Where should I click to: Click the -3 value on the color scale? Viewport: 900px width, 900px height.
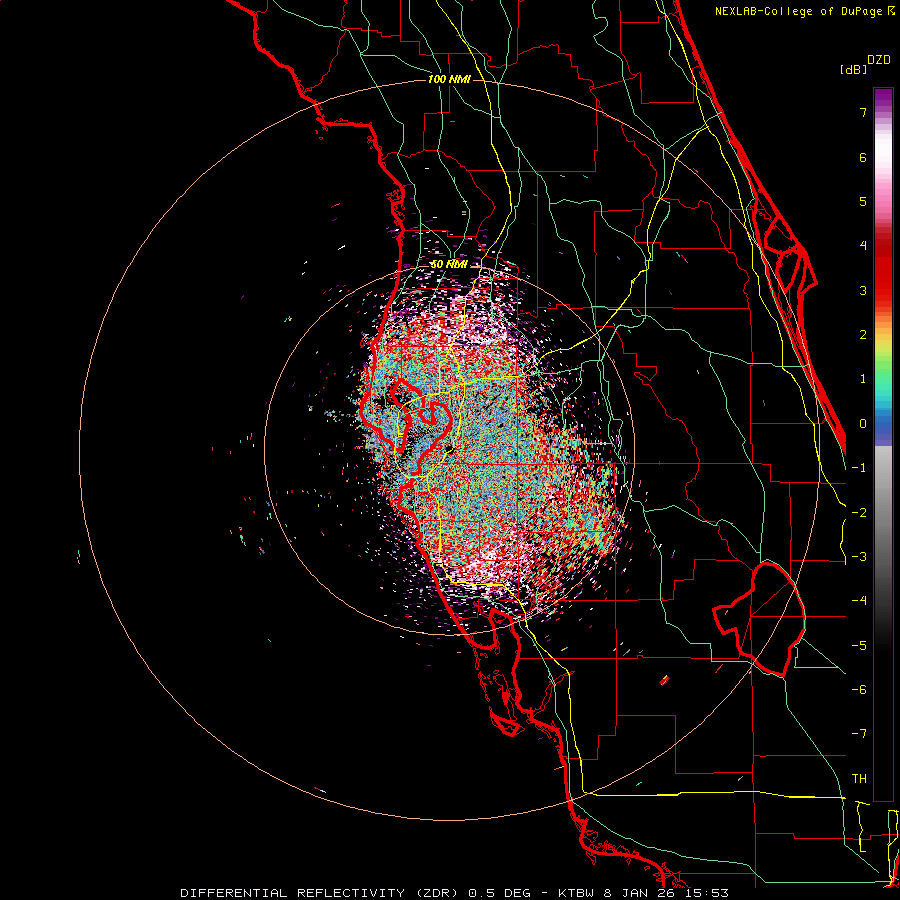coord(859,557)
